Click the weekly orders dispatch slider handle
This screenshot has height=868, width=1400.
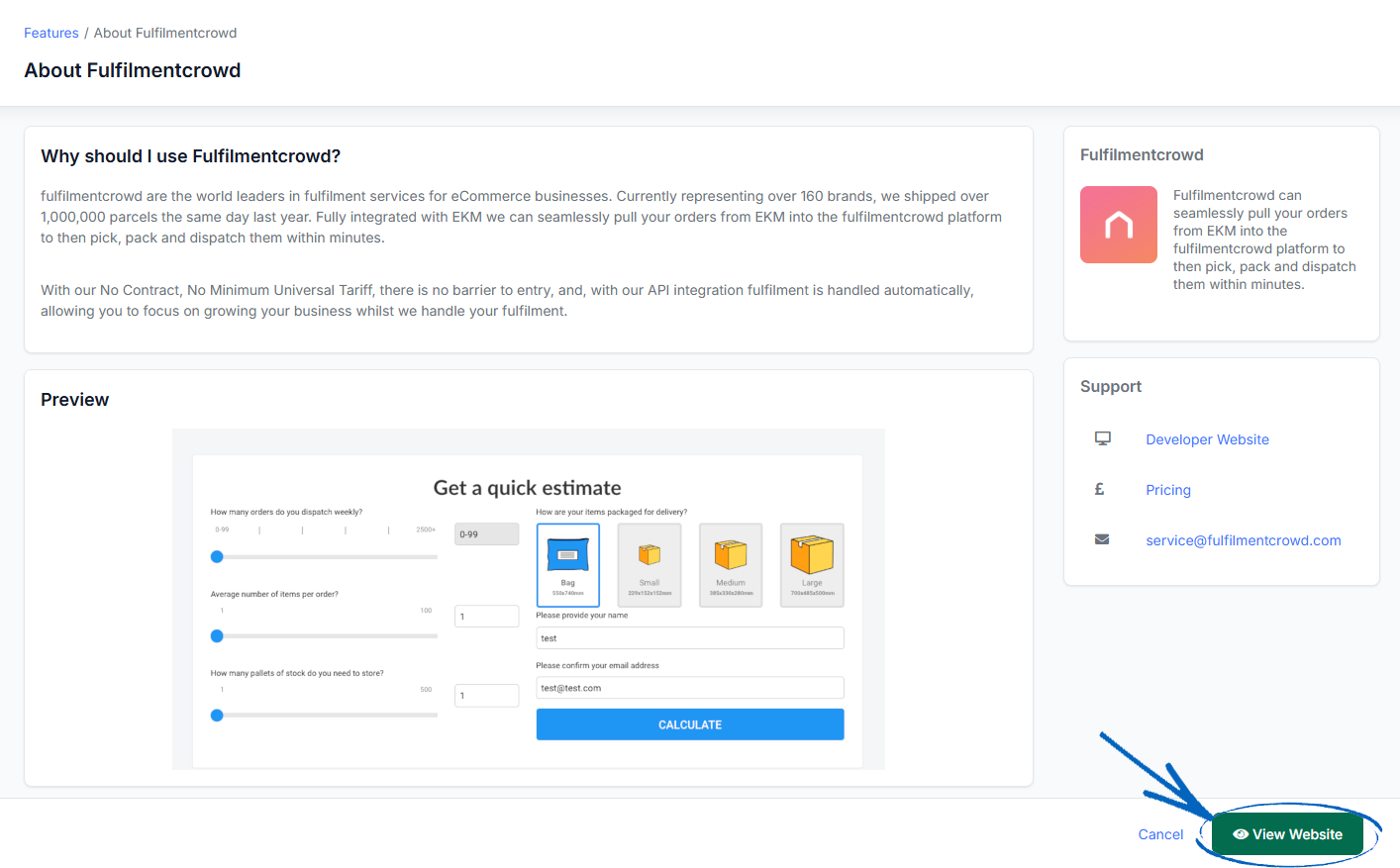point(217,557)
